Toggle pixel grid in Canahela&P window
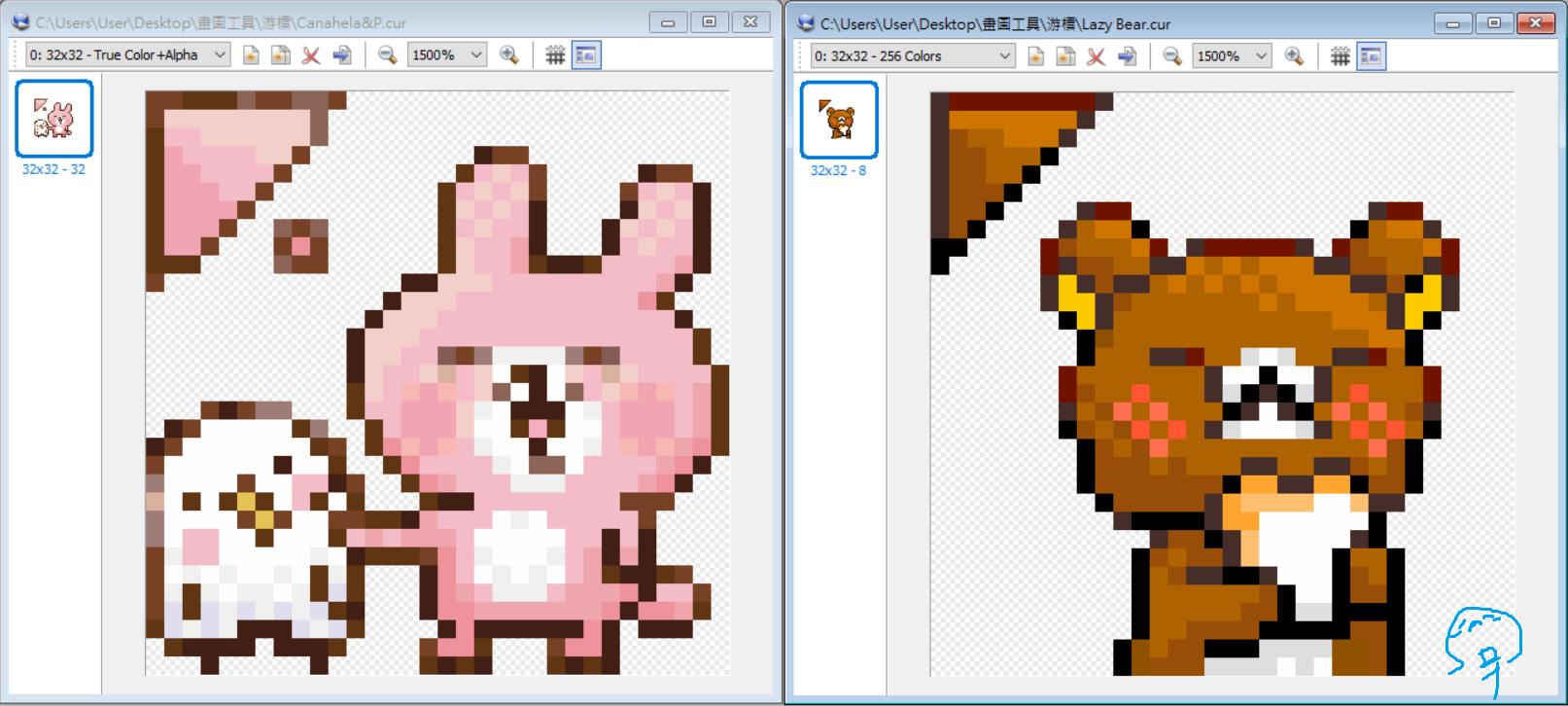Screen dimensions: 1568x706 coord(555,55)
